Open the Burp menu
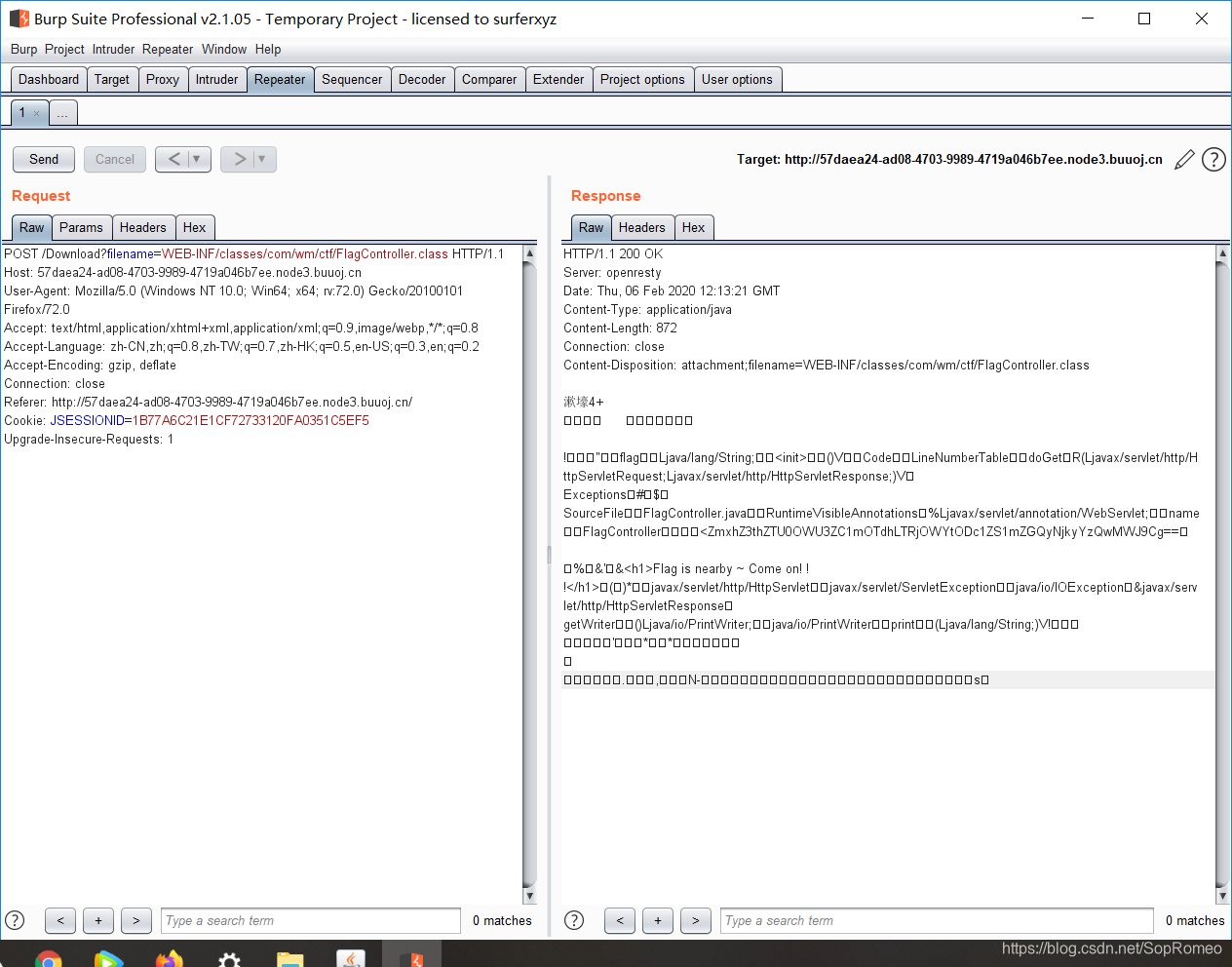This screenshot has height=967, width=1232. point(23,49)
